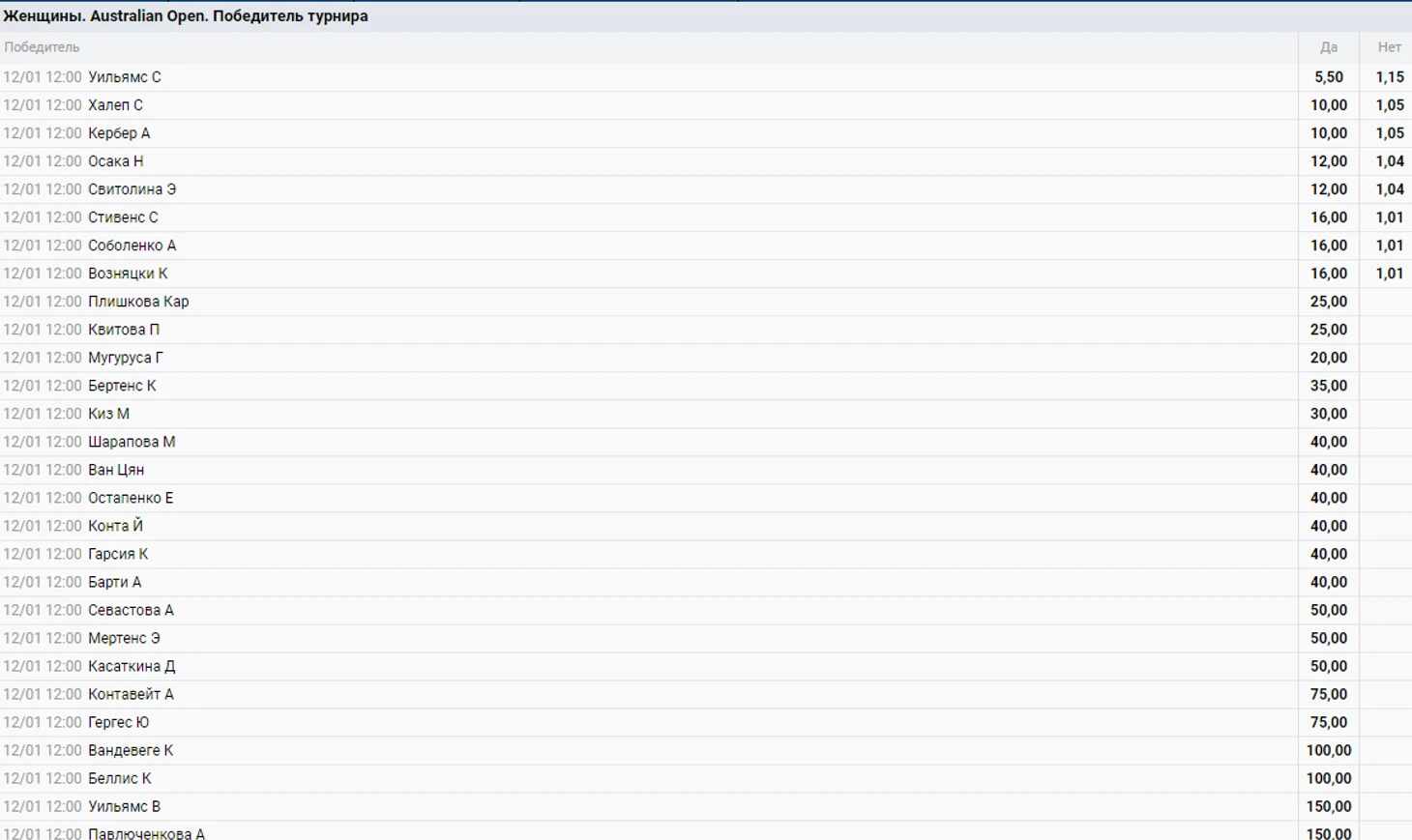Click the 1,01 Нет odds for Возняцки К
This screenshot has width=1412, height=840.
tap(1390, 274)
